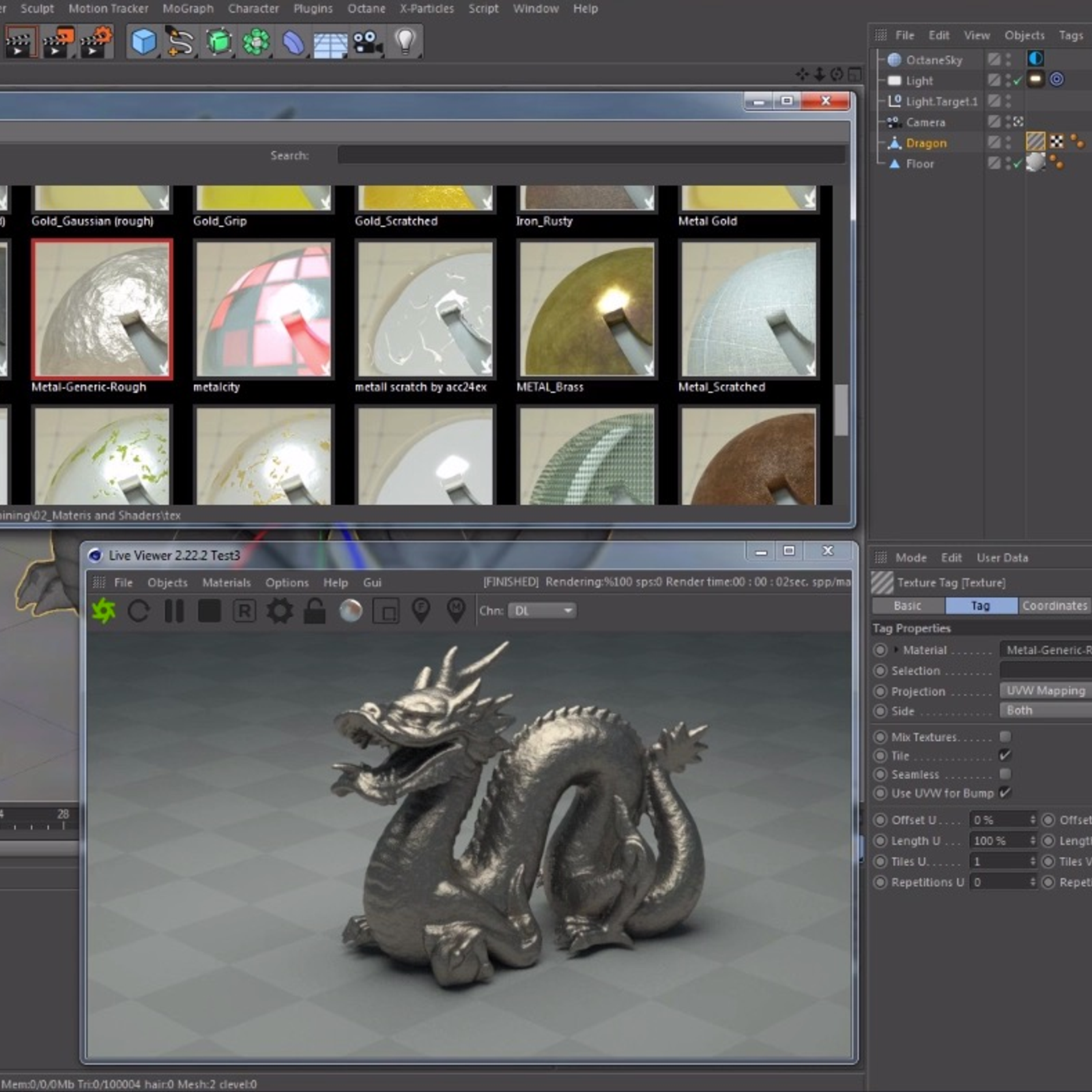Open the Options menu in Live Viewer
The width and height of the screenshot is (1092, 1092).
(287, 582)
